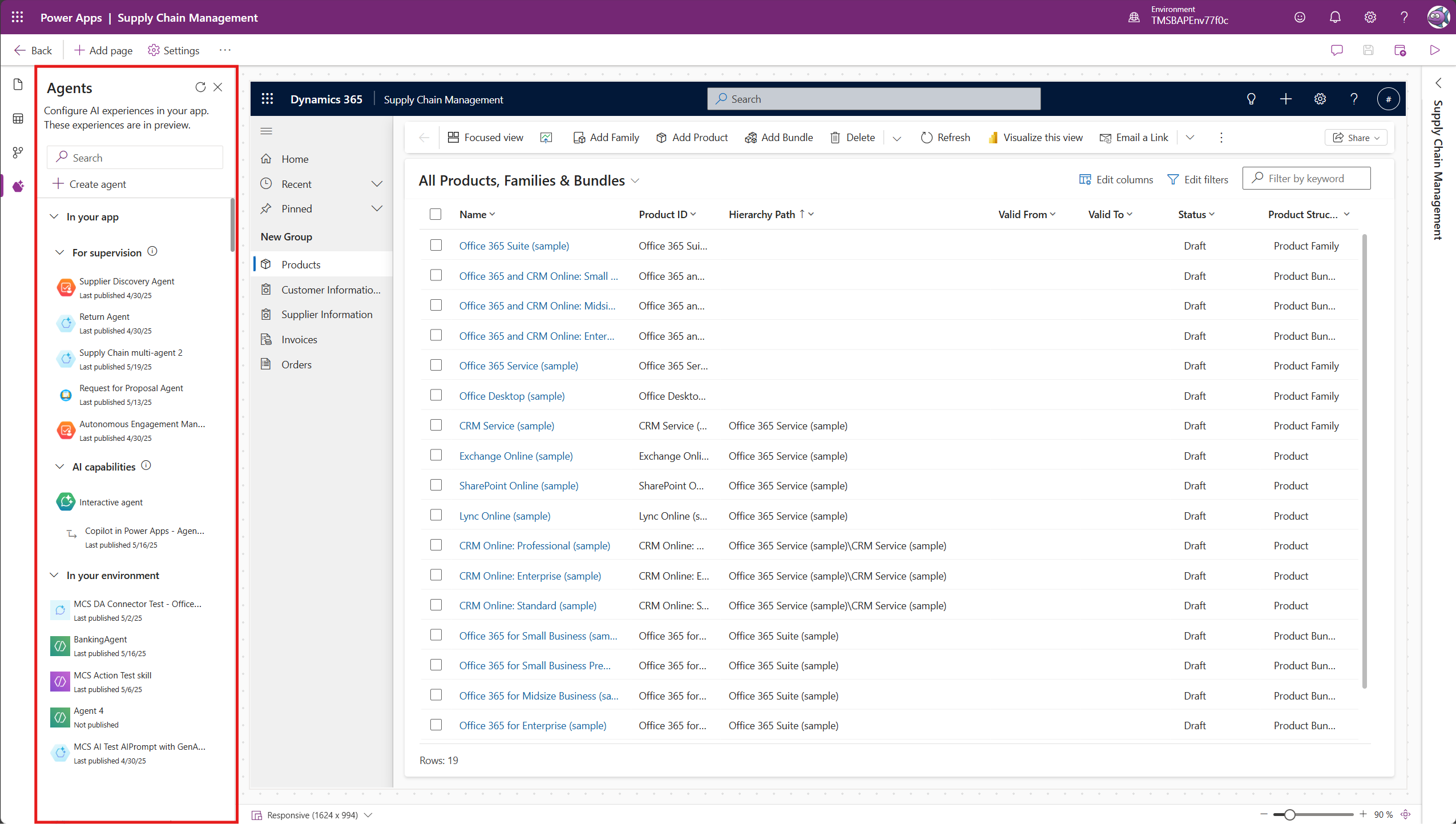
Task: Open the All Products view selector dropdown
Action: coord(635,181)
